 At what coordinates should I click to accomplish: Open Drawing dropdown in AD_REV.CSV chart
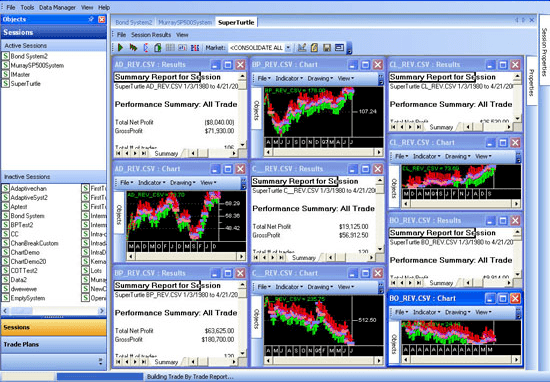pos(182,183)
